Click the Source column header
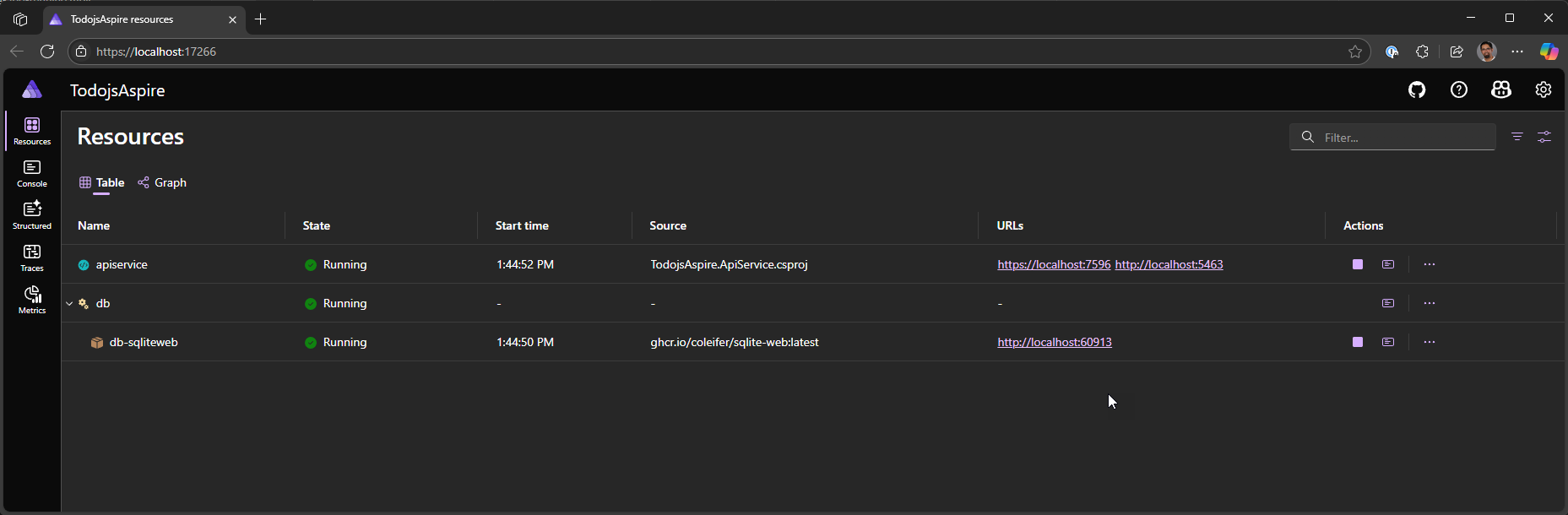This screenshot has height=515, width=1568. click(668, 225)
